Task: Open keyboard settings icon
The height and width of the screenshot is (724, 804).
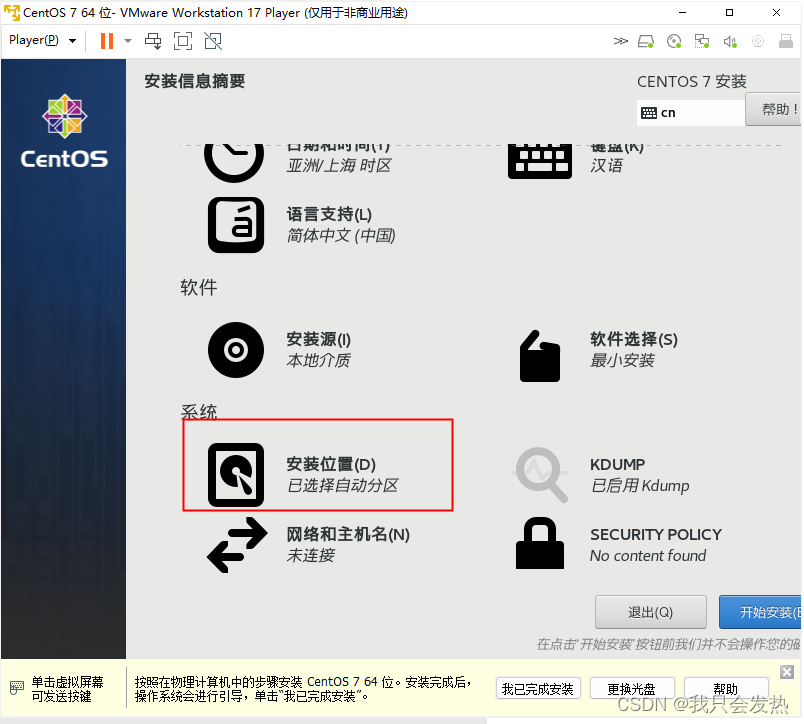Action: 539,162
